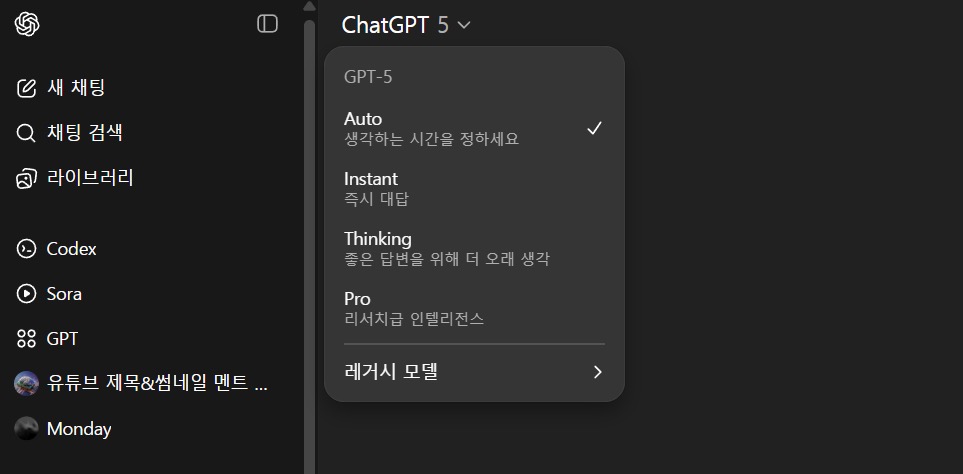Screen dimensions: 963x474
Task: Click the Sora play icon
Action: tap(26, 294)
